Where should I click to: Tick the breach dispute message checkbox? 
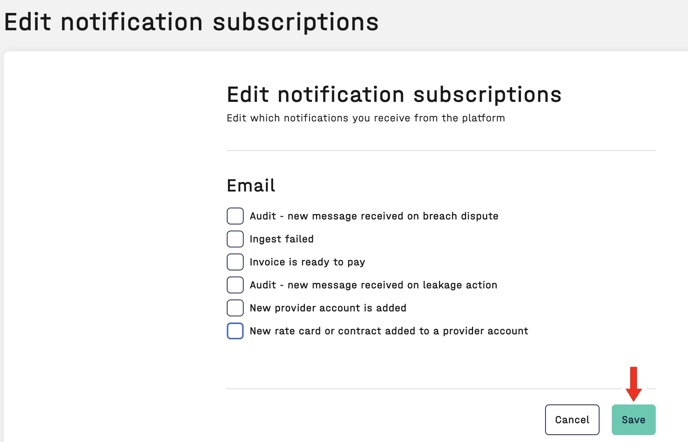(x=235, y=216)
